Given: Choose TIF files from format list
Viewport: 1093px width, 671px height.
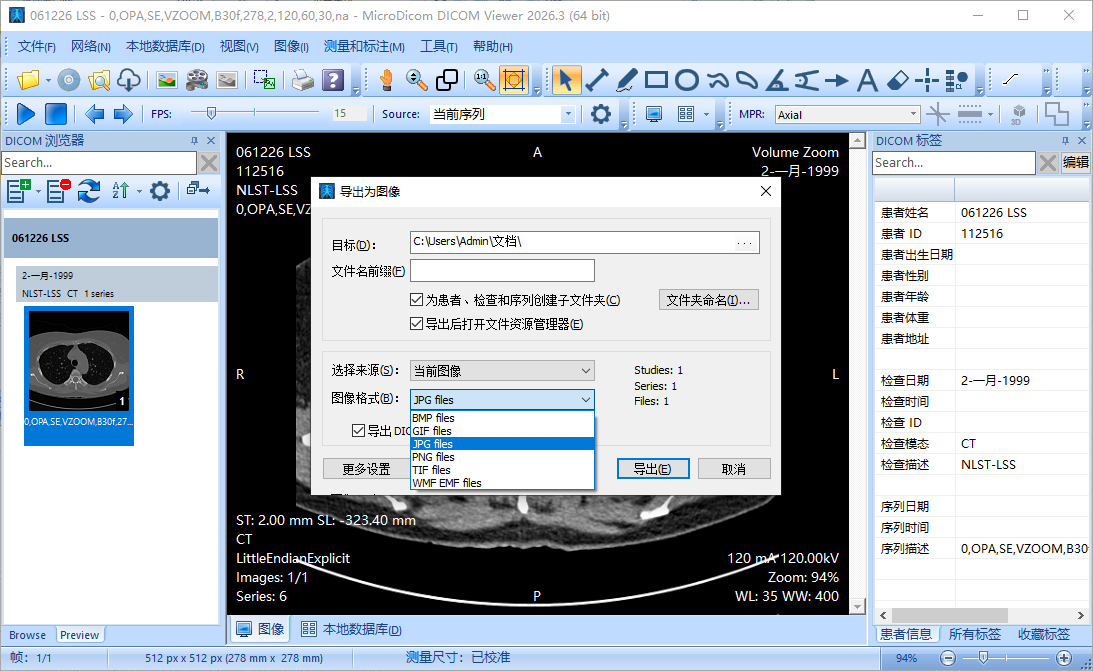Looking at the screenshot, I should (502, 470).
